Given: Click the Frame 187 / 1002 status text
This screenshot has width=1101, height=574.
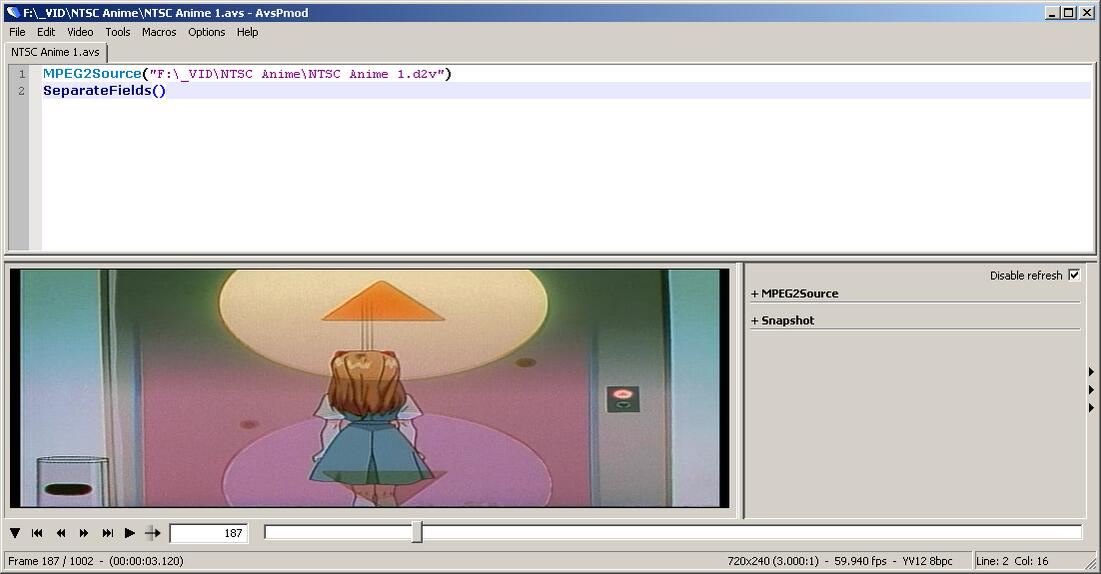Looking at the screenshot, I should 51,561.
